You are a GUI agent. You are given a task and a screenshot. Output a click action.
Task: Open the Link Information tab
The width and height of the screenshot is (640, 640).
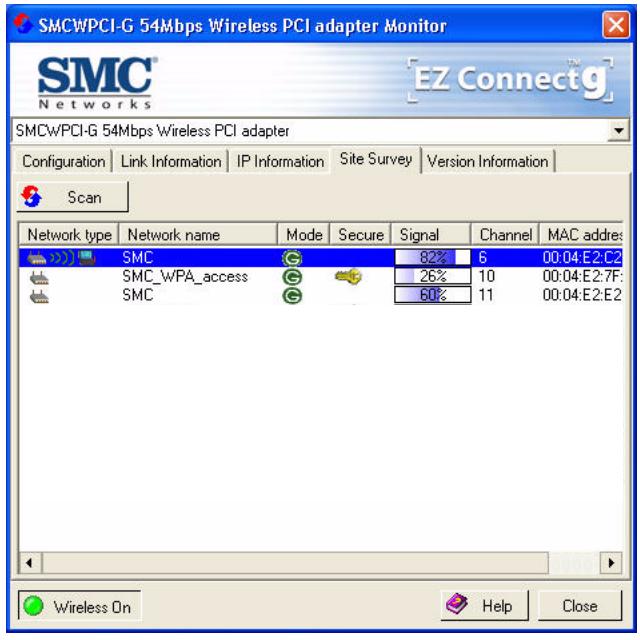171,162
